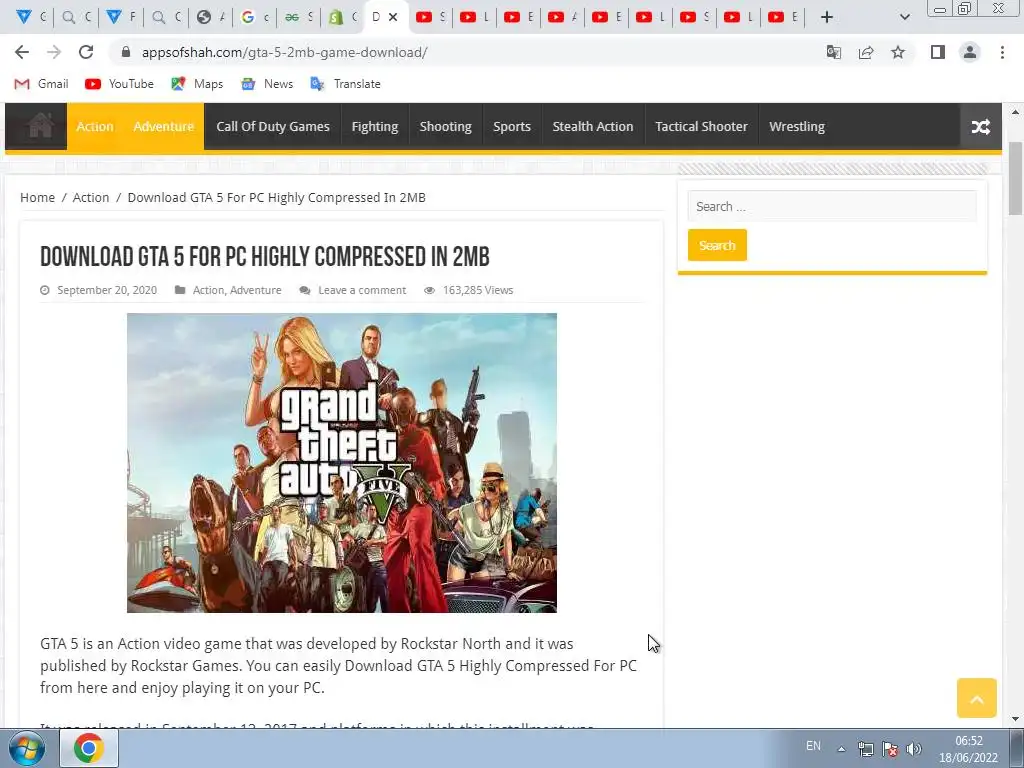1024x768 pixels.
Task: Open the browser side panel
Action: [938, 52]
